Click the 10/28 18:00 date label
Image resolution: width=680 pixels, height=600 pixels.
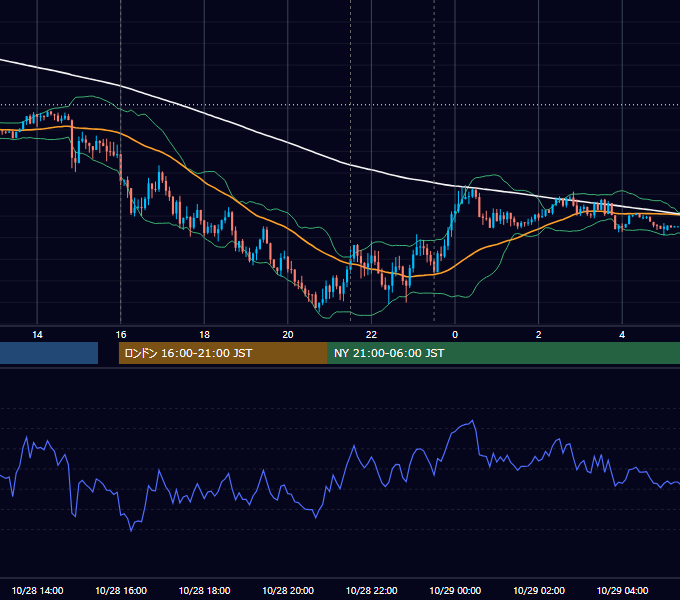(x=204, y=590)
